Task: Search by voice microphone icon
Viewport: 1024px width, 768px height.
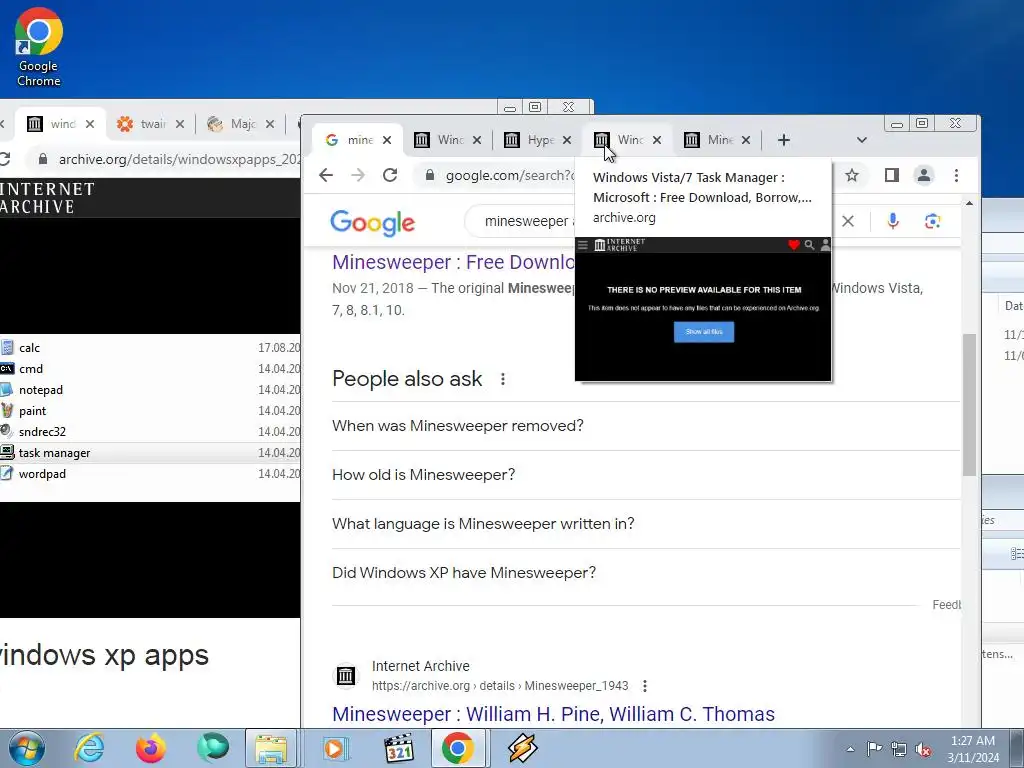Action: click(893, 221)
